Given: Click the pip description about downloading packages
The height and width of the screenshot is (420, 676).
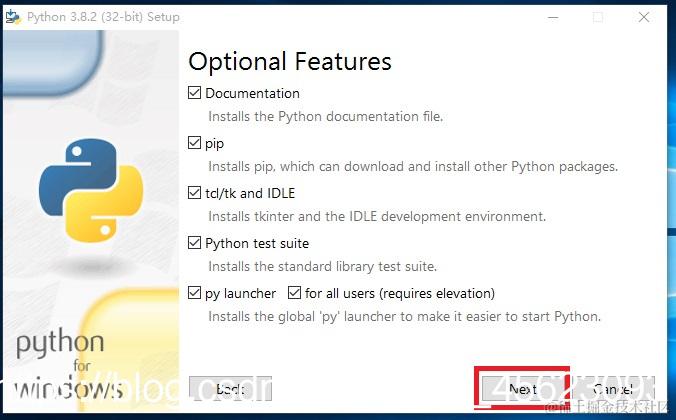Looking at the screenshot, I should point(413,166).
